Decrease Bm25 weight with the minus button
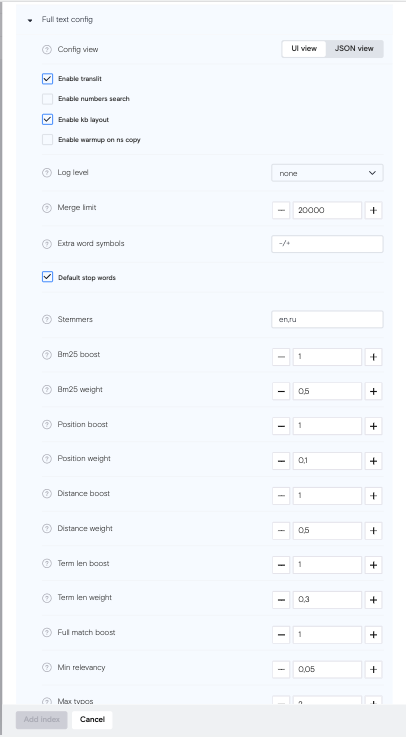This screenshot has width=406, height=737. click(x=281, y=391)
